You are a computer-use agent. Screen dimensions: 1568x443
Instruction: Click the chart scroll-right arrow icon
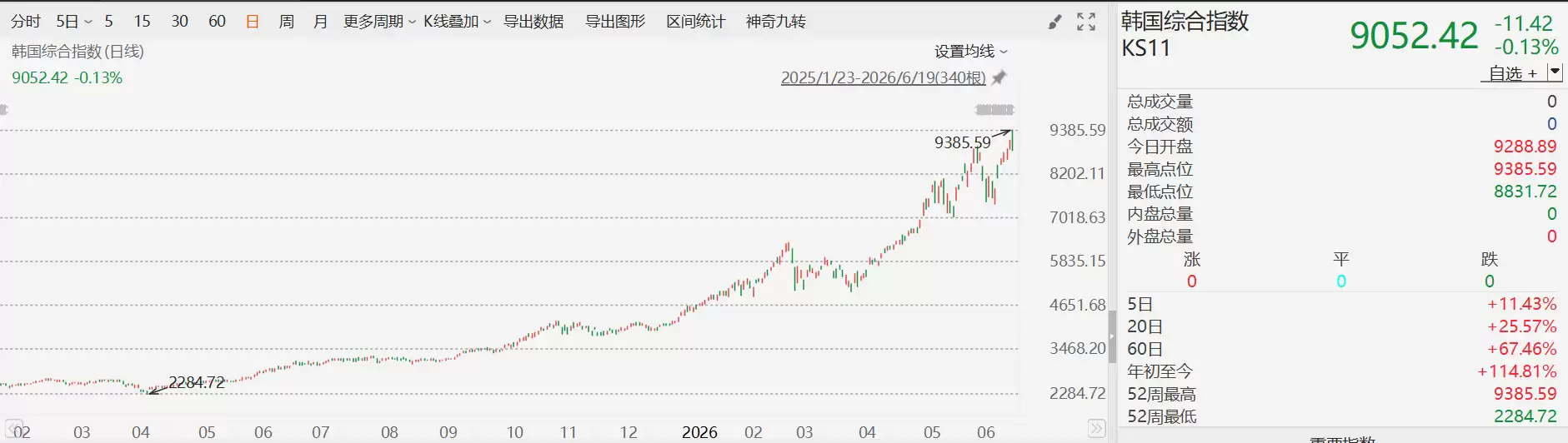[x=1096, y=429]
